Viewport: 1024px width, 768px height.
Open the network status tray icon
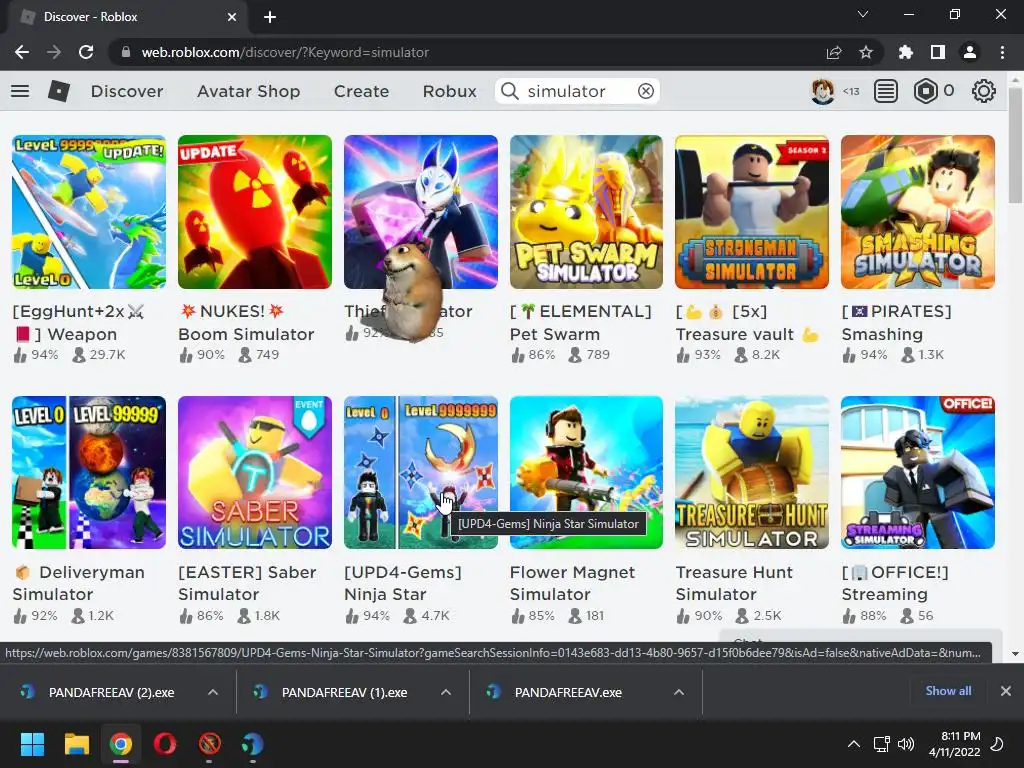[x=882, y=744]
